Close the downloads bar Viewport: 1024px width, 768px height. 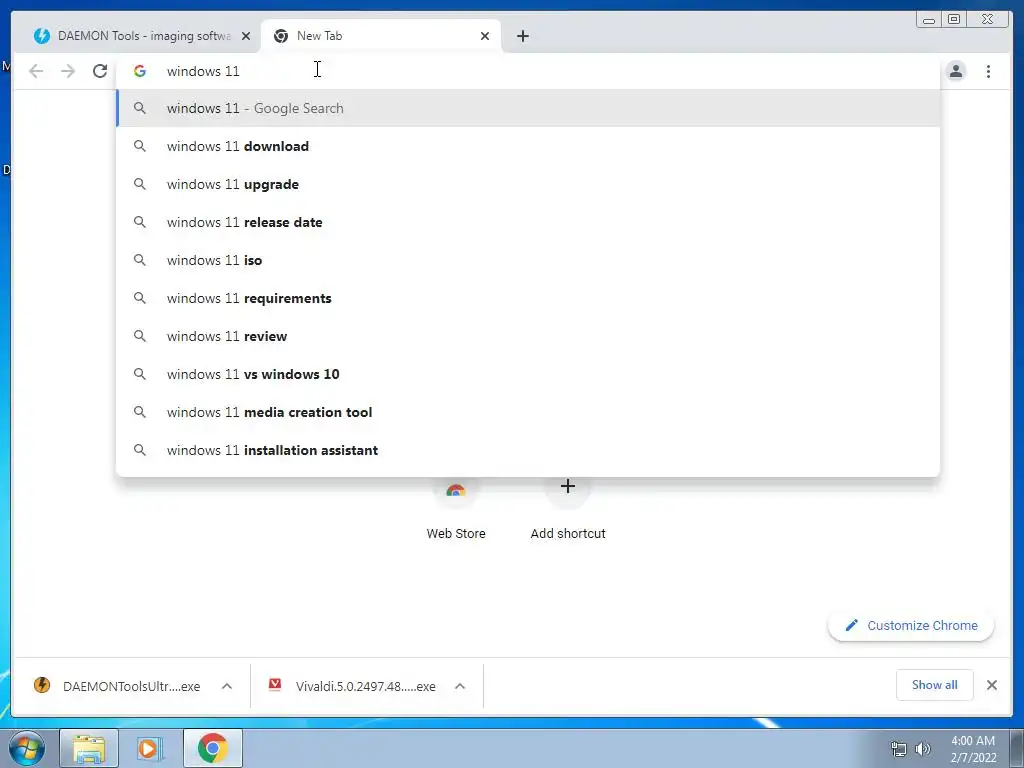(x=992, y=685)
